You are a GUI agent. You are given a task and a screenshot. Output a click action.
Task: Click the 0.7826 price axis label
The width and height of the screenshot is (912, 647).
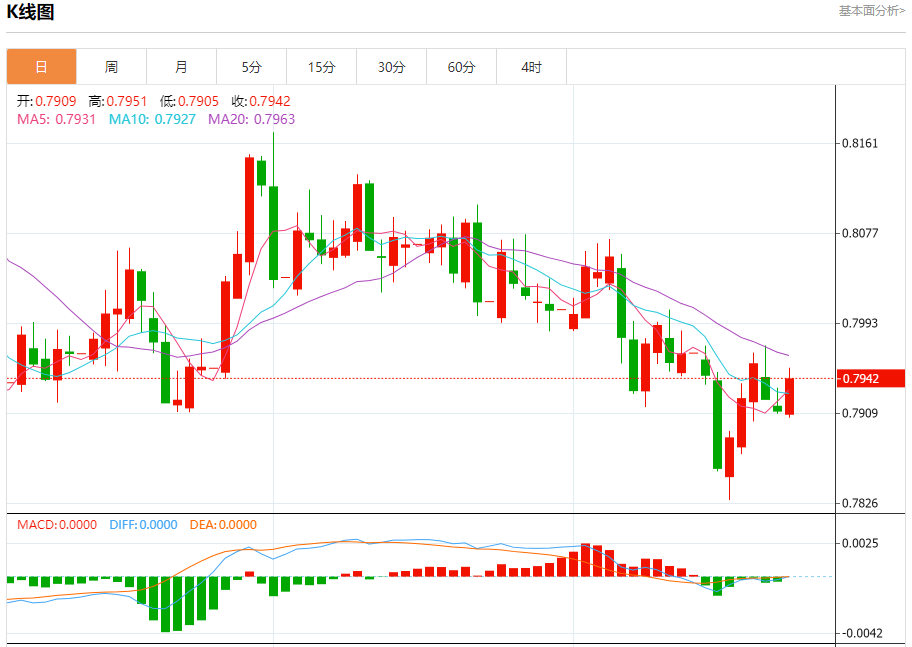(x=860, y=503)
